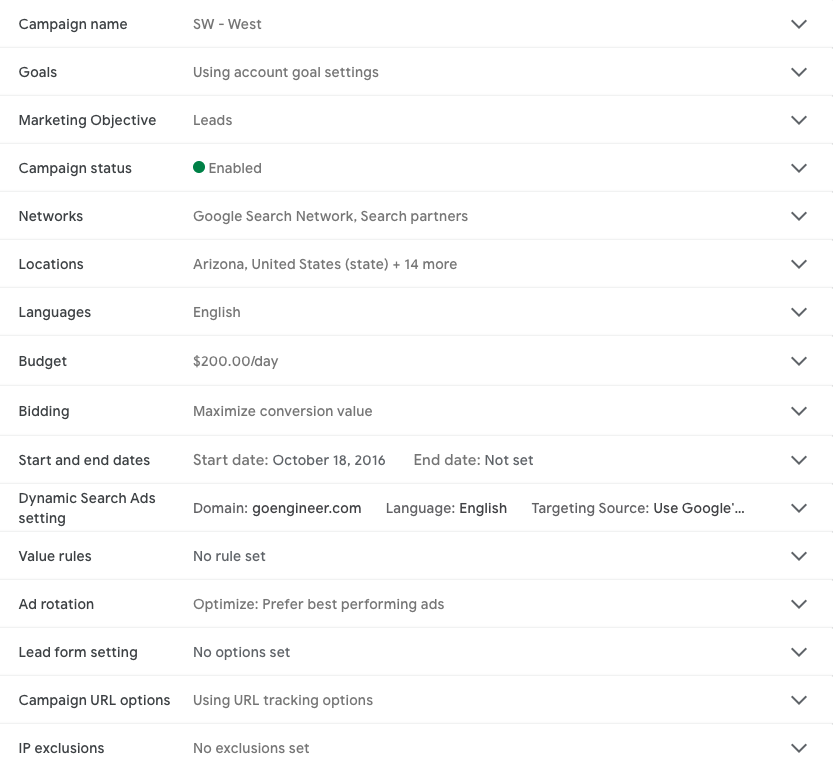Expand the Campaign name row chevron
This screenshot has width=833, height=769.
click(798, 24)
